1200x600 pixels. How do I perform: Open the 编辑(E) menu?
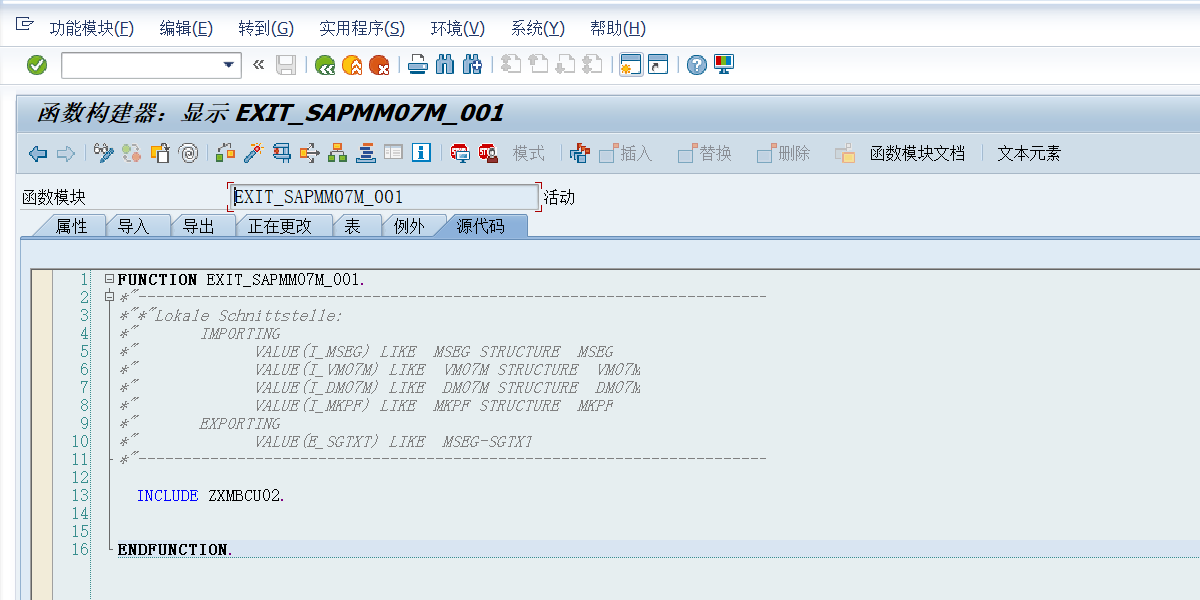[x=186, y=28]
